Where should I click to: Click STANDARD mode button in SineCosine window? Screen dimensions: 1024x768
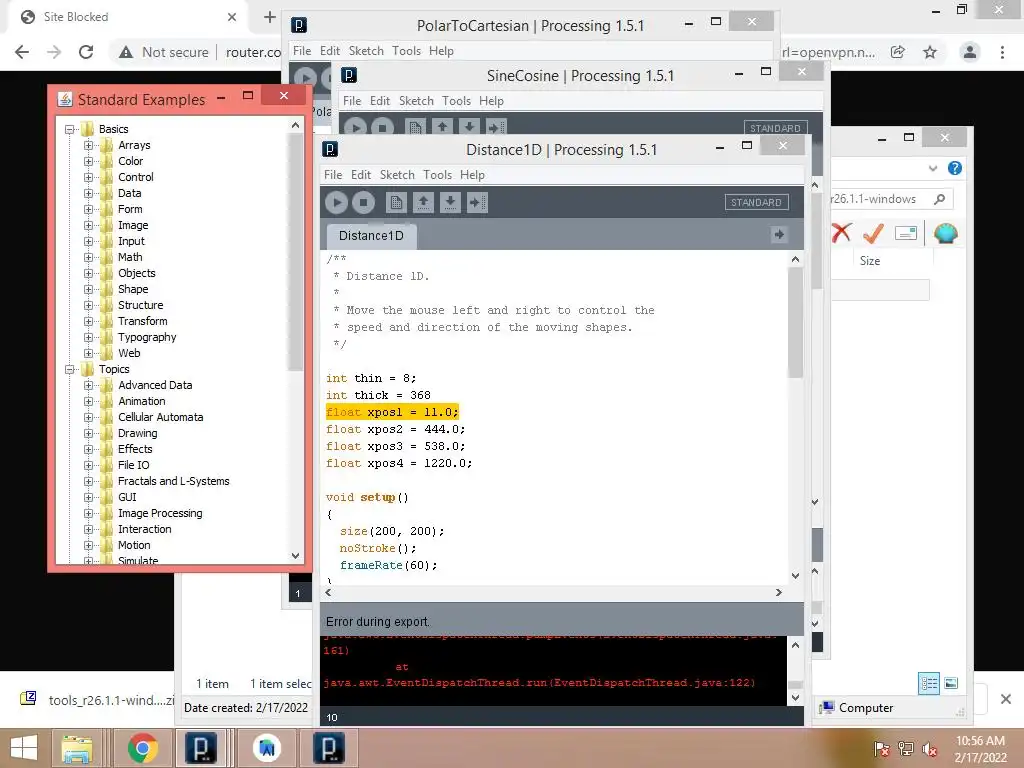(x=775, y=128)
